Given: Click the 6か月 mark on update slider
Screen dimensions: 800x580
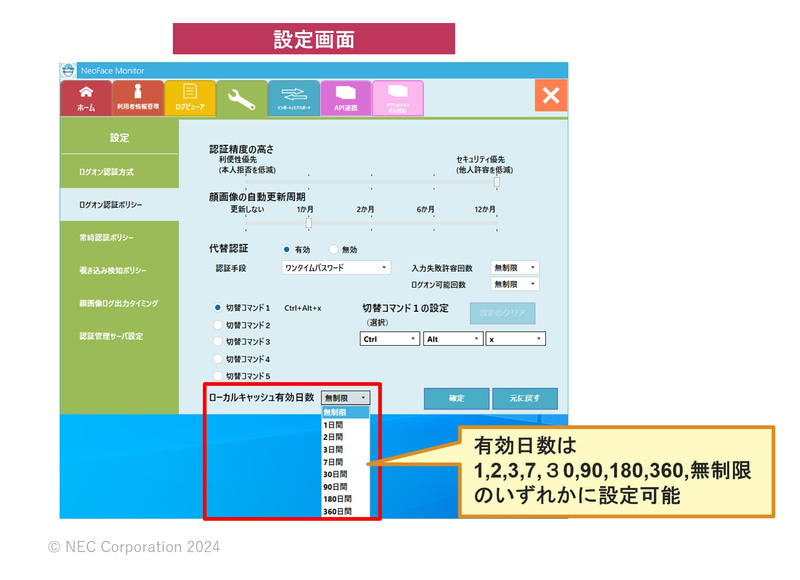Looking at the screenshot, I should pyautogui.click(x=425, y=210).
